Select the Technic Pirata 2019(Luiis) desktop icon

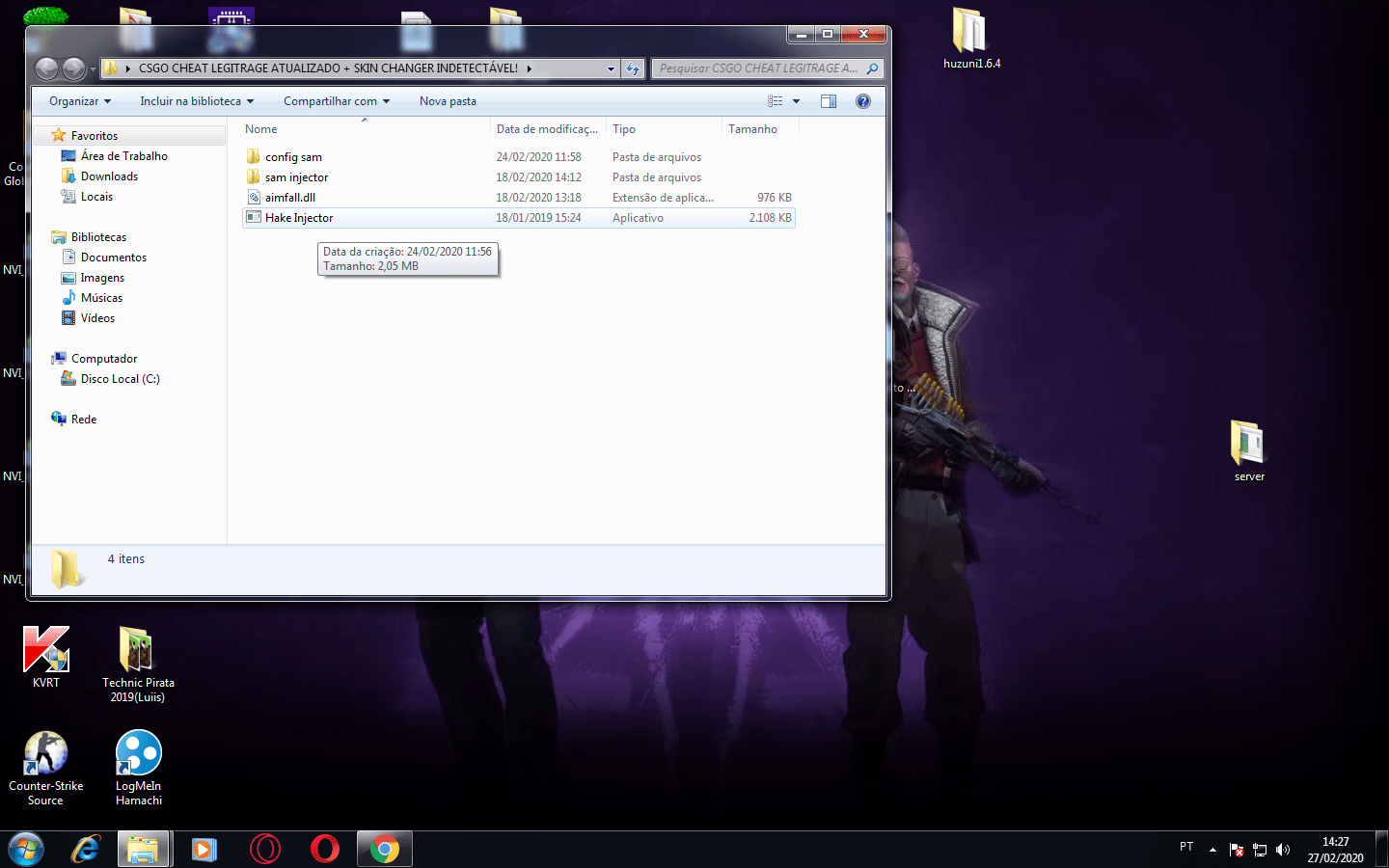click(138, 665)
